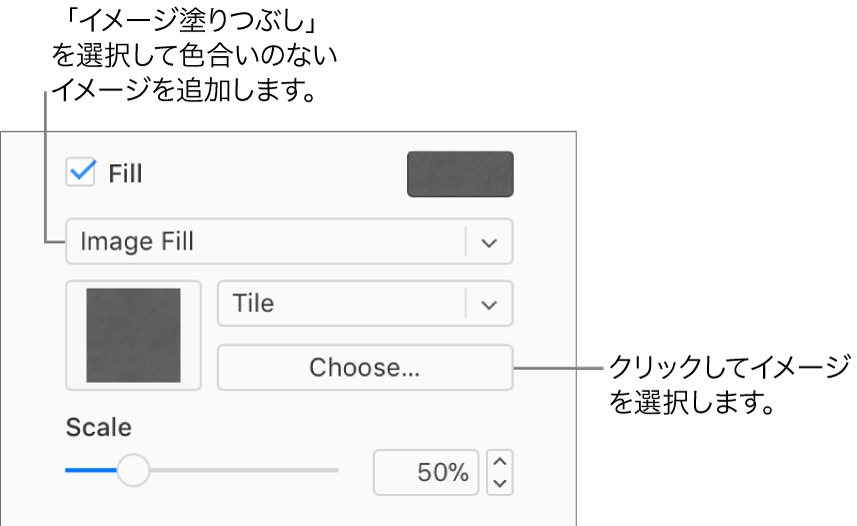The width and height of the screenshot is (857, 526).
Task: Click the blue filled part of Scale slider
Action: coord(91,470)
